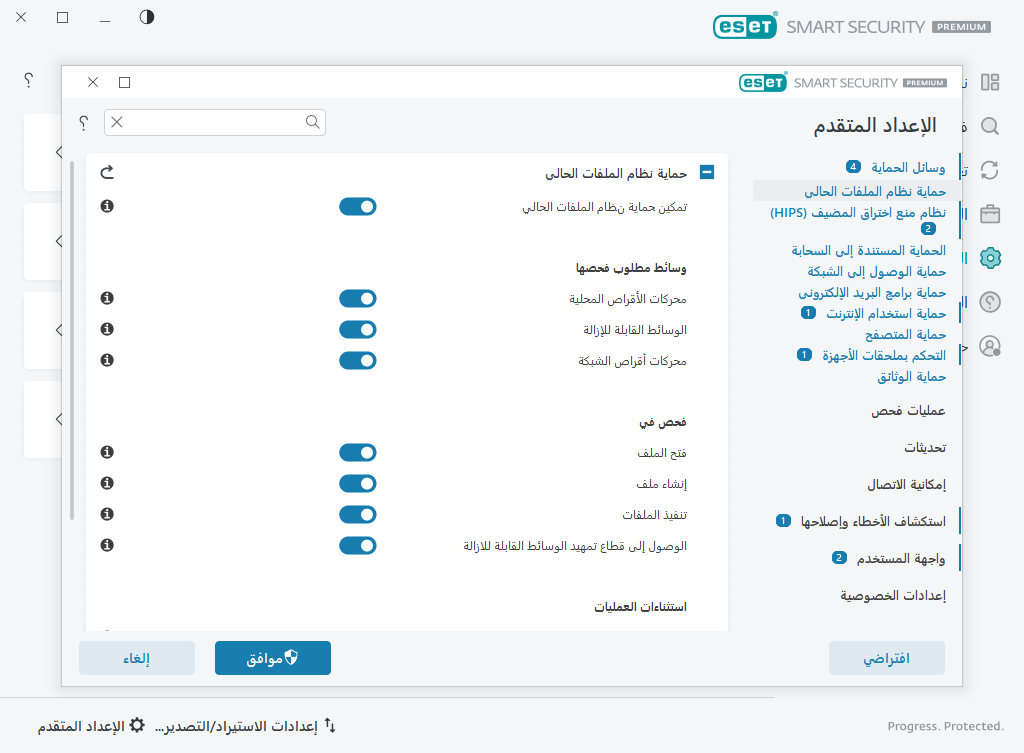Click the Update refresh icon in right sidebar
Screen dimensions: 1024x753
click(x=990, y=169)
